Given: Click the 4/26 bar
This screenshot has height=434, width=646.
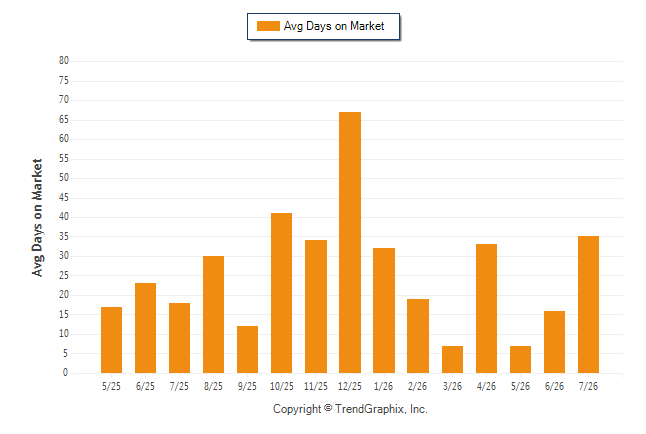Looking at the screenshot, I should coord(486,309).
